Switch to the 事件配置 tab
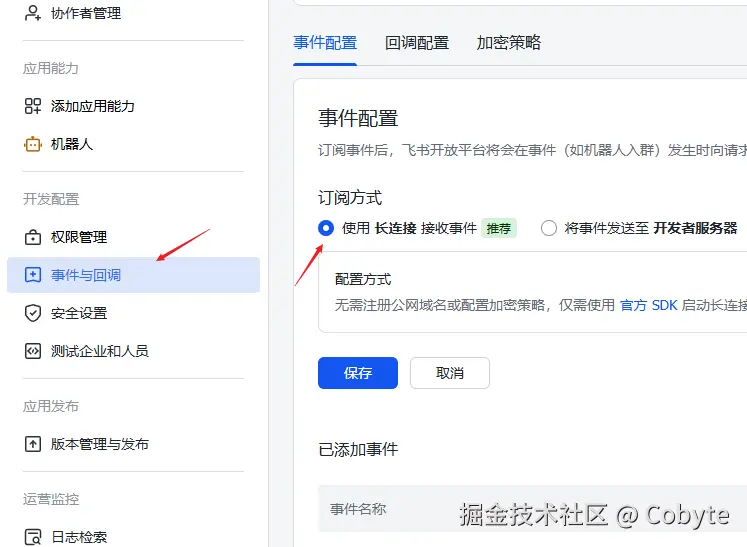The width and height of the screenshot is (747, 547). tap(325, 43)
